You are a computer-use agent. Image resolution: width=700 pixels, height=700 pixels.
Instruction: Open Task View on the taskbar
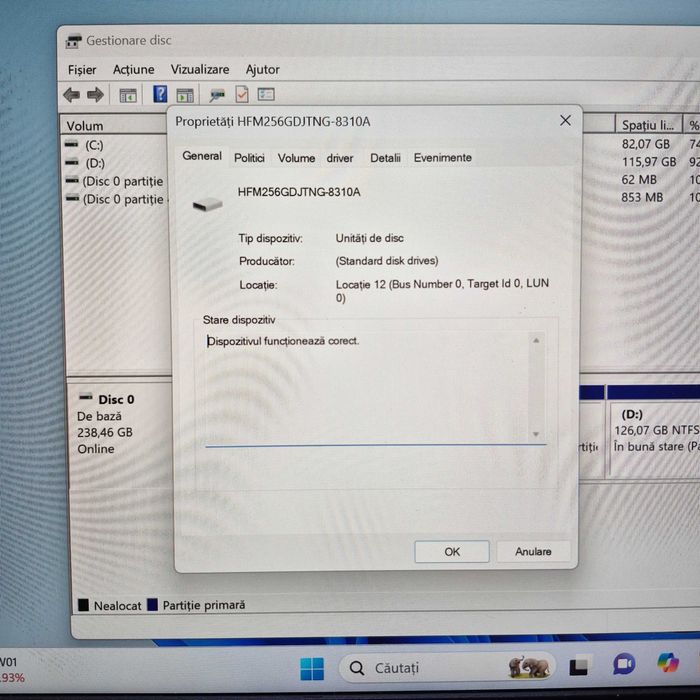579,667
